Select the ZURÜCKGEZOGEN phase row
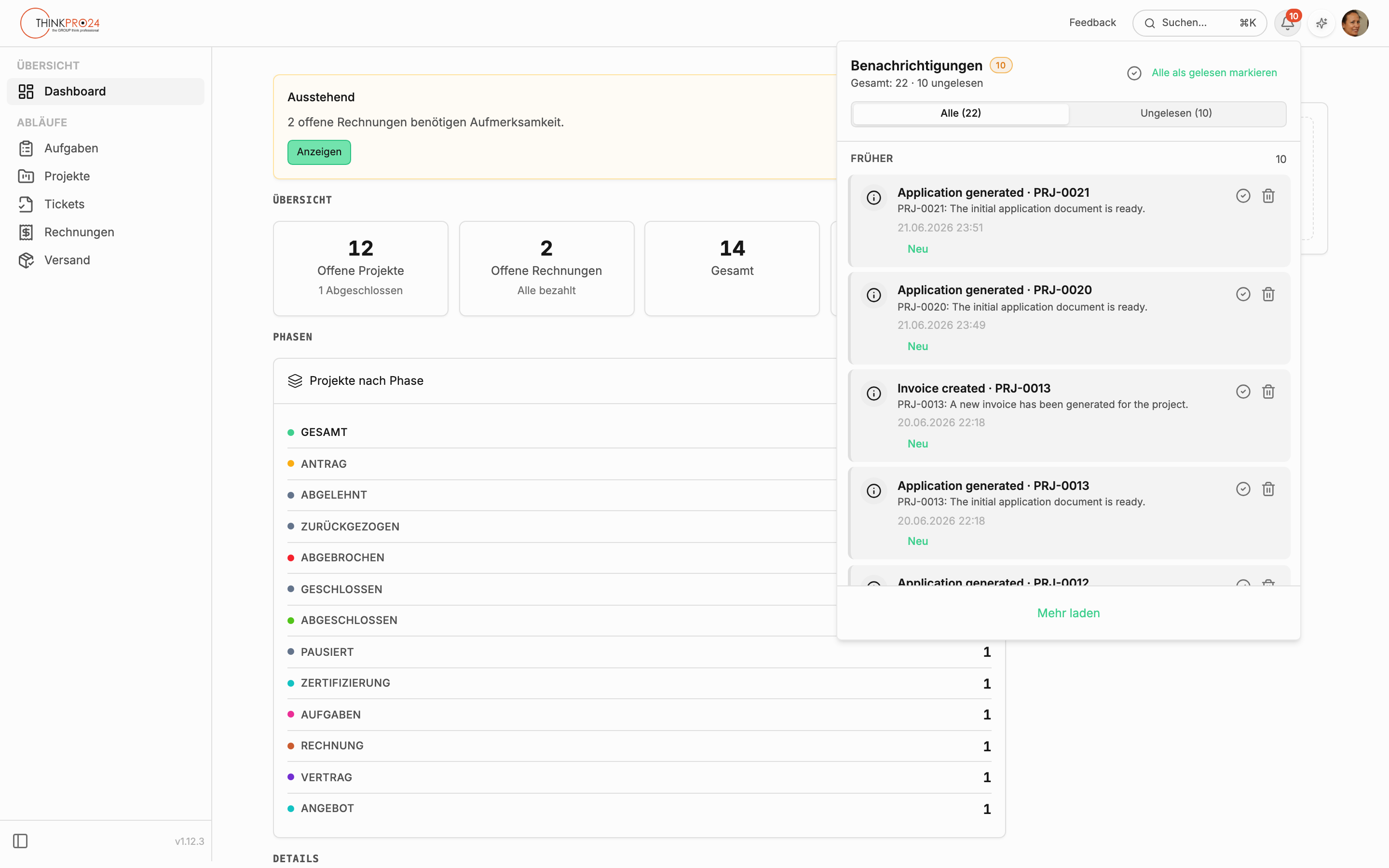Screen dimensions: 1389x868 [639, 527]
